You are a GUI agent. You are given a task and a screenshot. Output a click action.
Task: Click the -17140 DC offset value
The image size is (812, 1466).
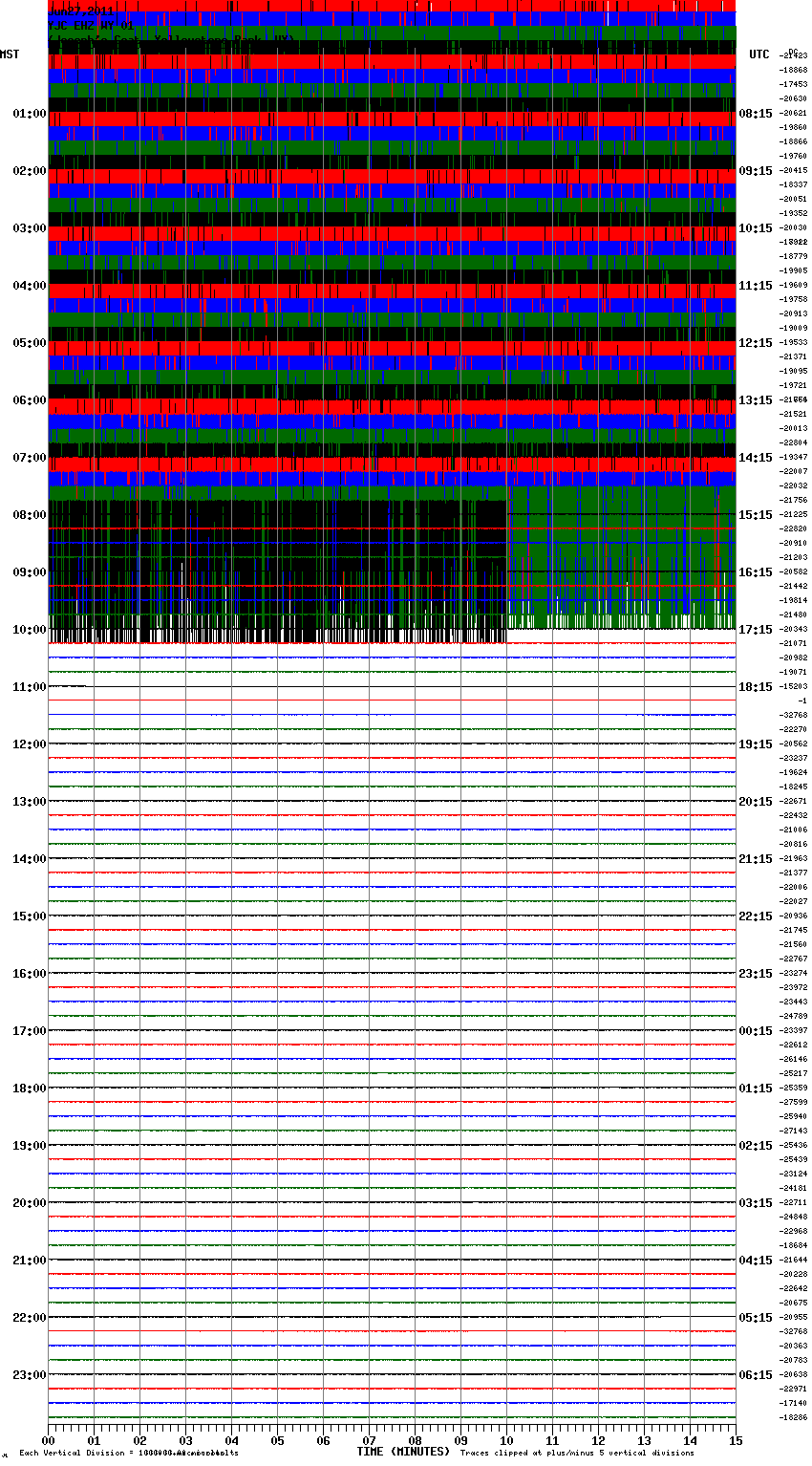pyautogui.click(x=794, y=1404)
